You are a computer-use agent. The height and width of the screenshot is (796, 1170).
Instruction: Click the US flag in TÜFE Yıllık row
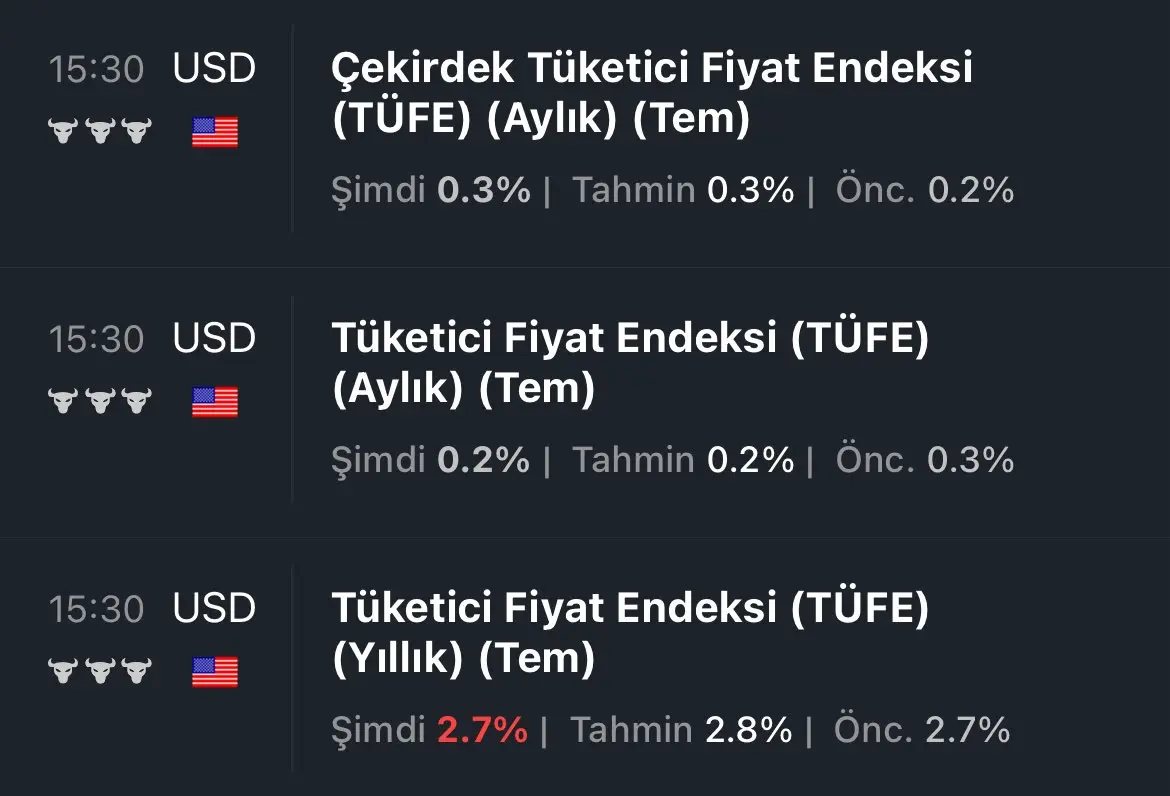[215, 672]
